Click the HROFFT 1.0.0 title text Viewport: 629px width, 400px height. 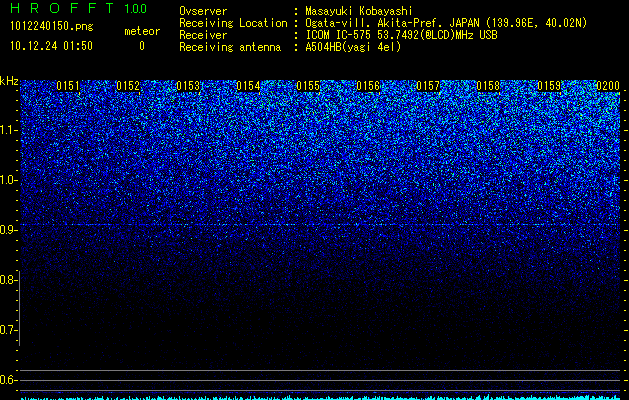(x=78, y=8)
